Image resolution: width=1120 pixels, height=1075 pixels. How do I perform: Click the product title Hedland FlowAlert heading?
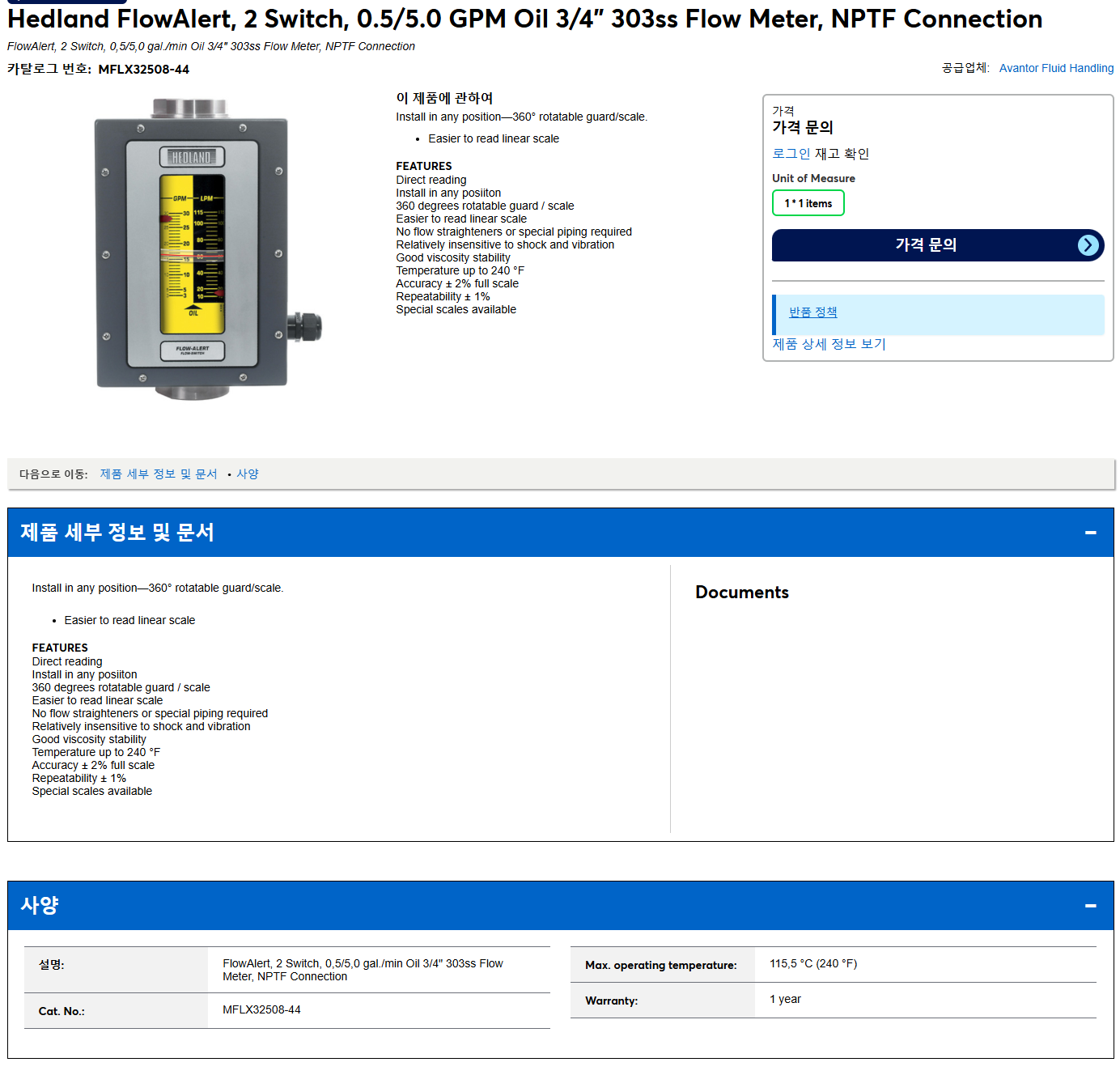click(x=525, y=19)
